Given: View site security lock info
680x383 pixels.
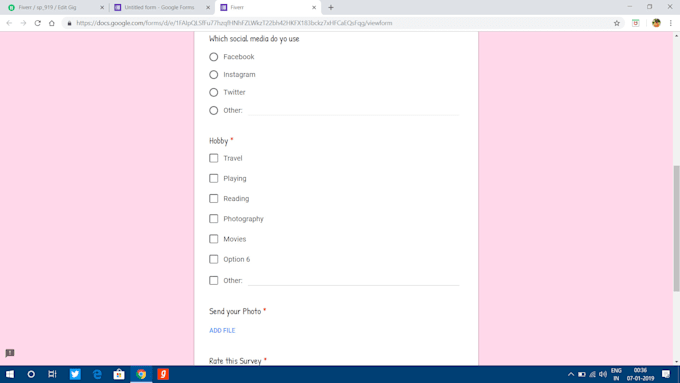Looking at the screenshot, I should pos(69,23).
